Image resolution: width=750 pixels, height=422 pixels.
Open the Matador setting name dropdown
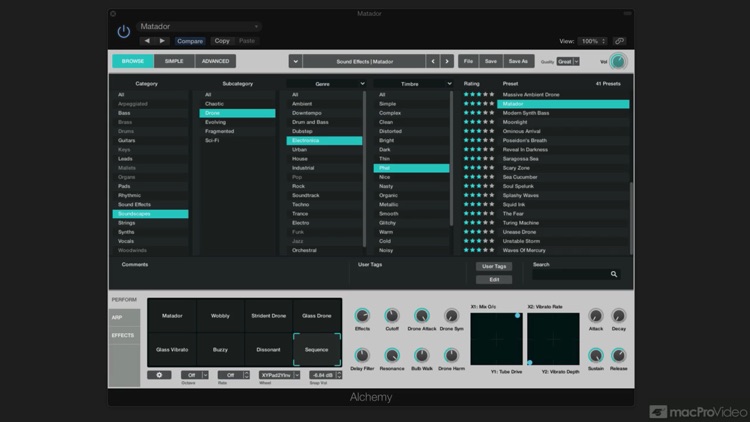(199, 26)
